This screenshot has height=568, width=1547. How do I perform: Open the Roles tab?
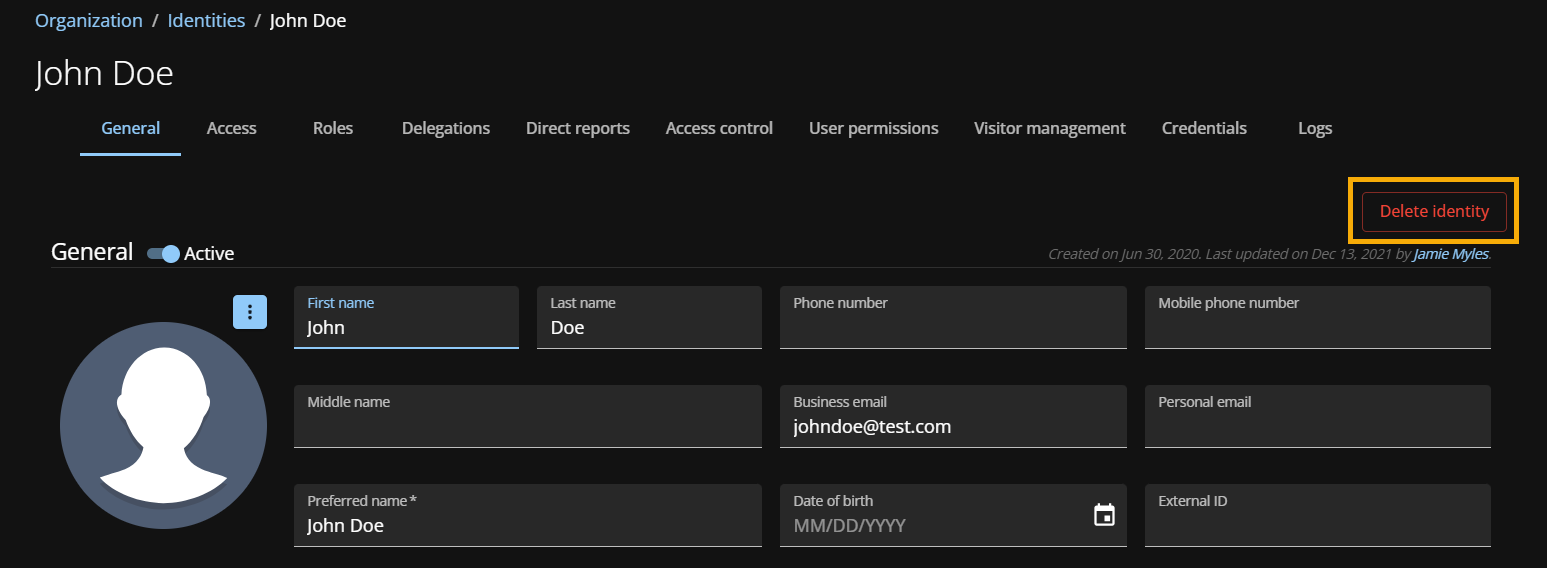333,128
